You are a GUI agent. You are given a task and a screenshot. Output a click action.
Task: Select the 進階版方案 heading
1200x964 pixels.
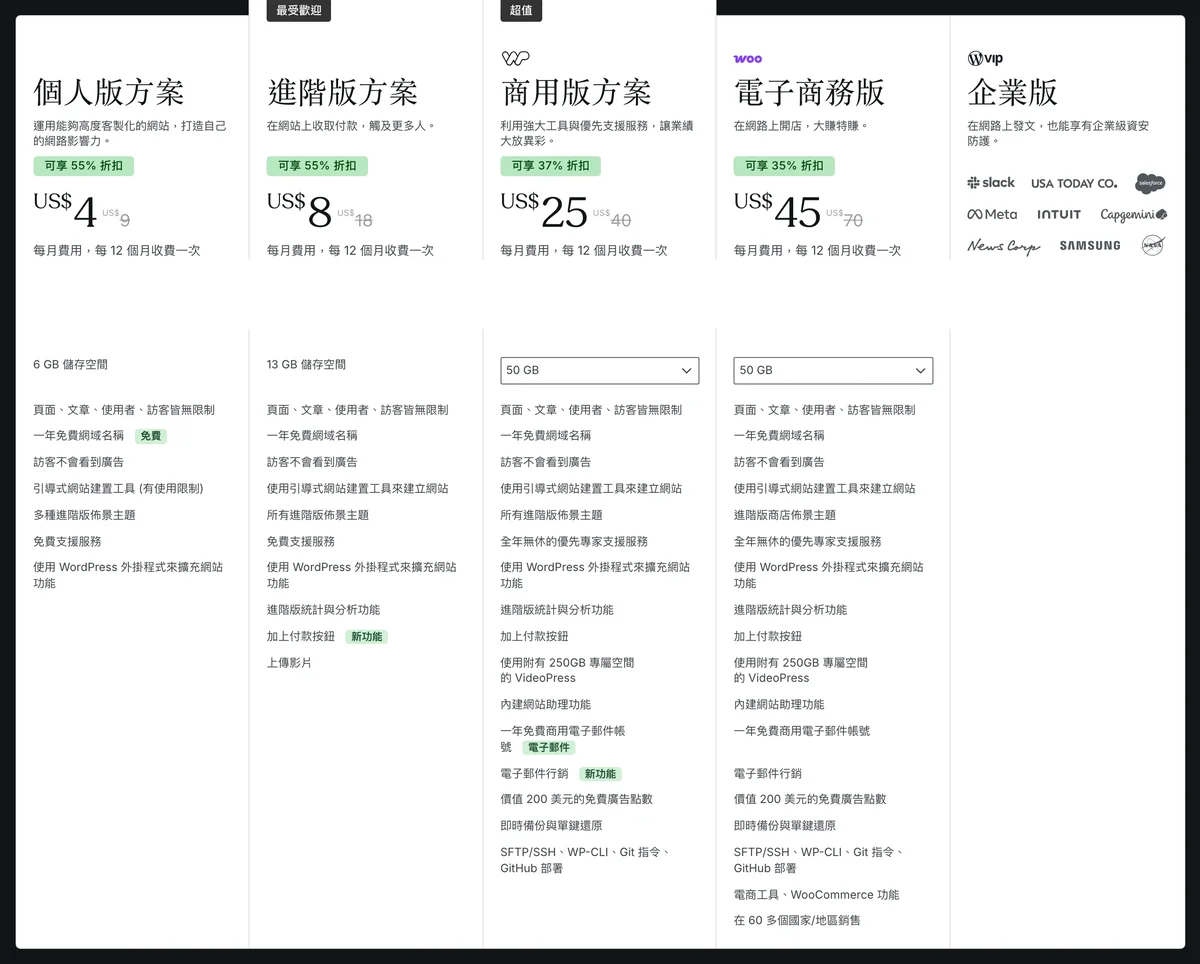(x=342, y=92)
